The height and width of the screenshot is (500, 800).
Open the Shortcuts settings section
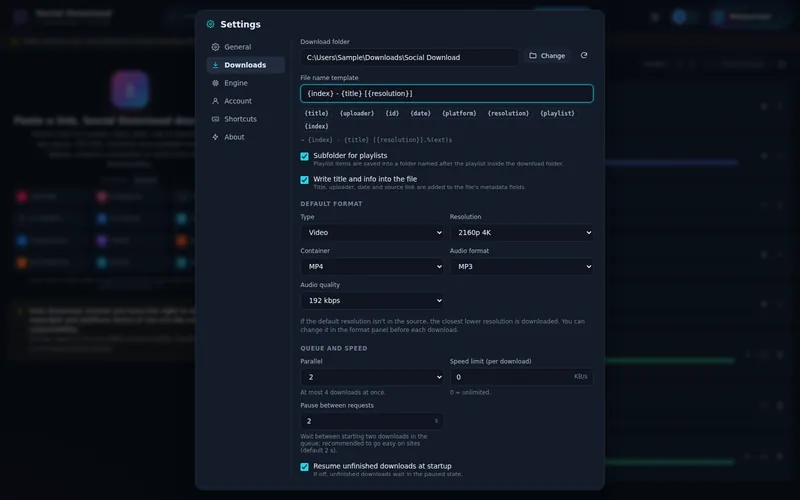245,119
